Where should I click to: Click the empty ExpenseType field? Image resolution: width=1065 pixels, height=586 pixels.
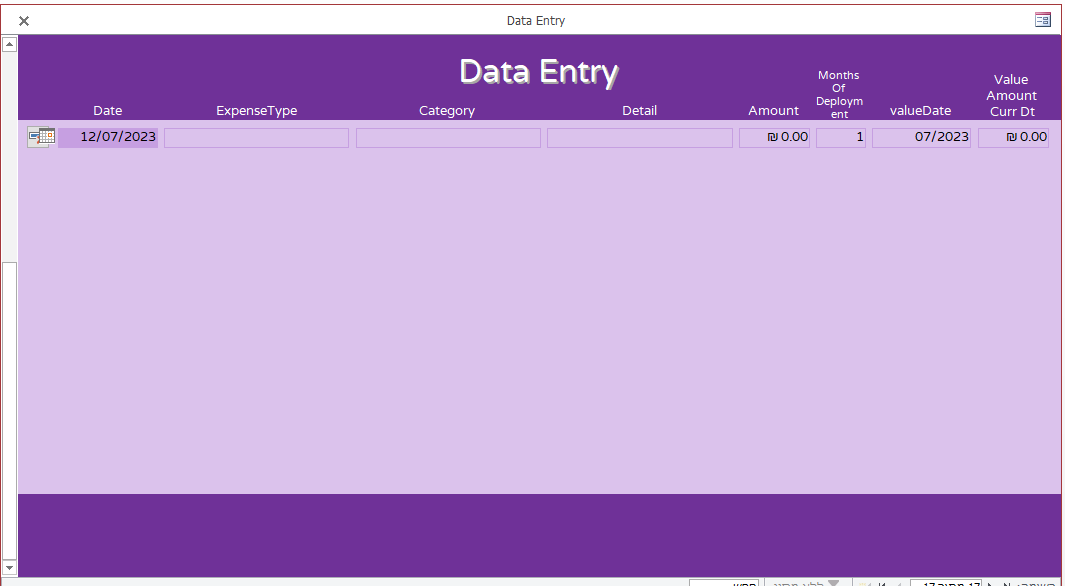(x=256, y=138)
